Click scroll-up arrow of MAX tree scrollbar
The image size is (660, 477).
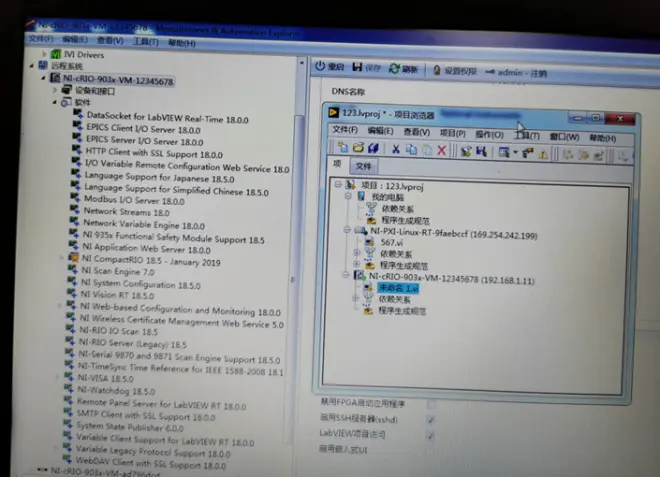(x=301, y=63)
